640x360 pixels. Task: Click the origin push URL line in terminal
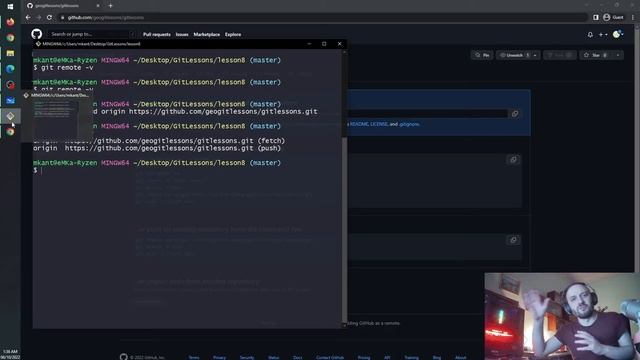point(157,148)
